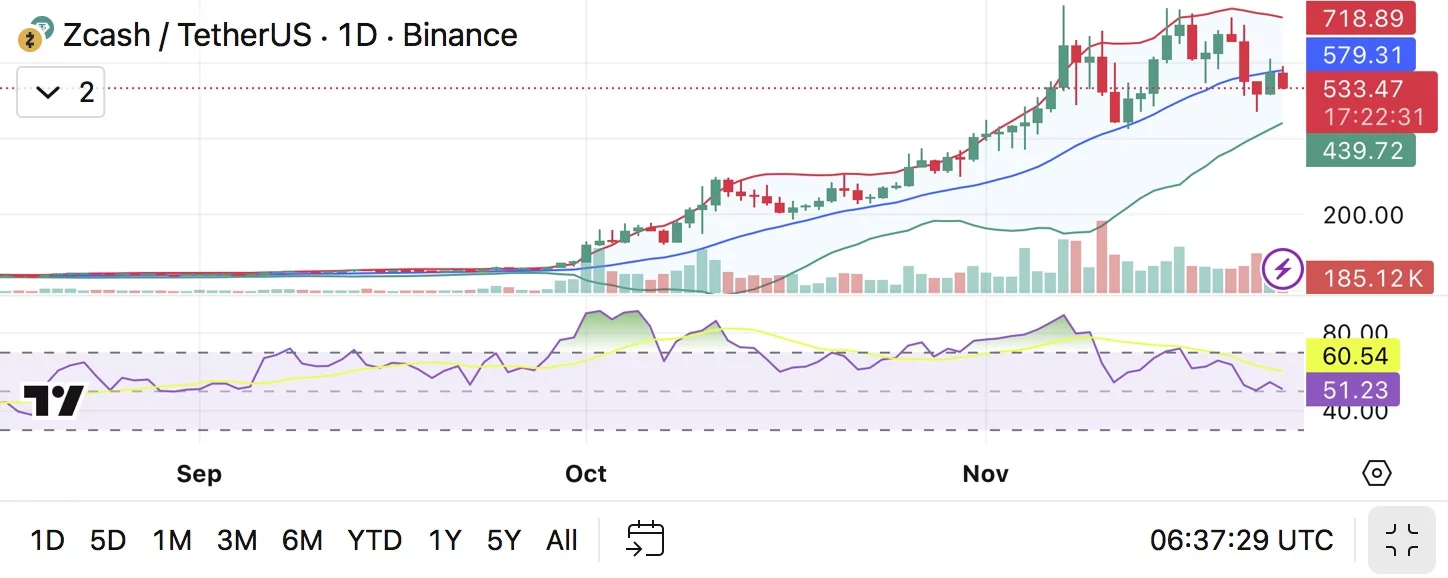This screenshot has height=578, width=1448.
Task: Switch to the YTD timeframe tab
Action: (x=374, y=540)
